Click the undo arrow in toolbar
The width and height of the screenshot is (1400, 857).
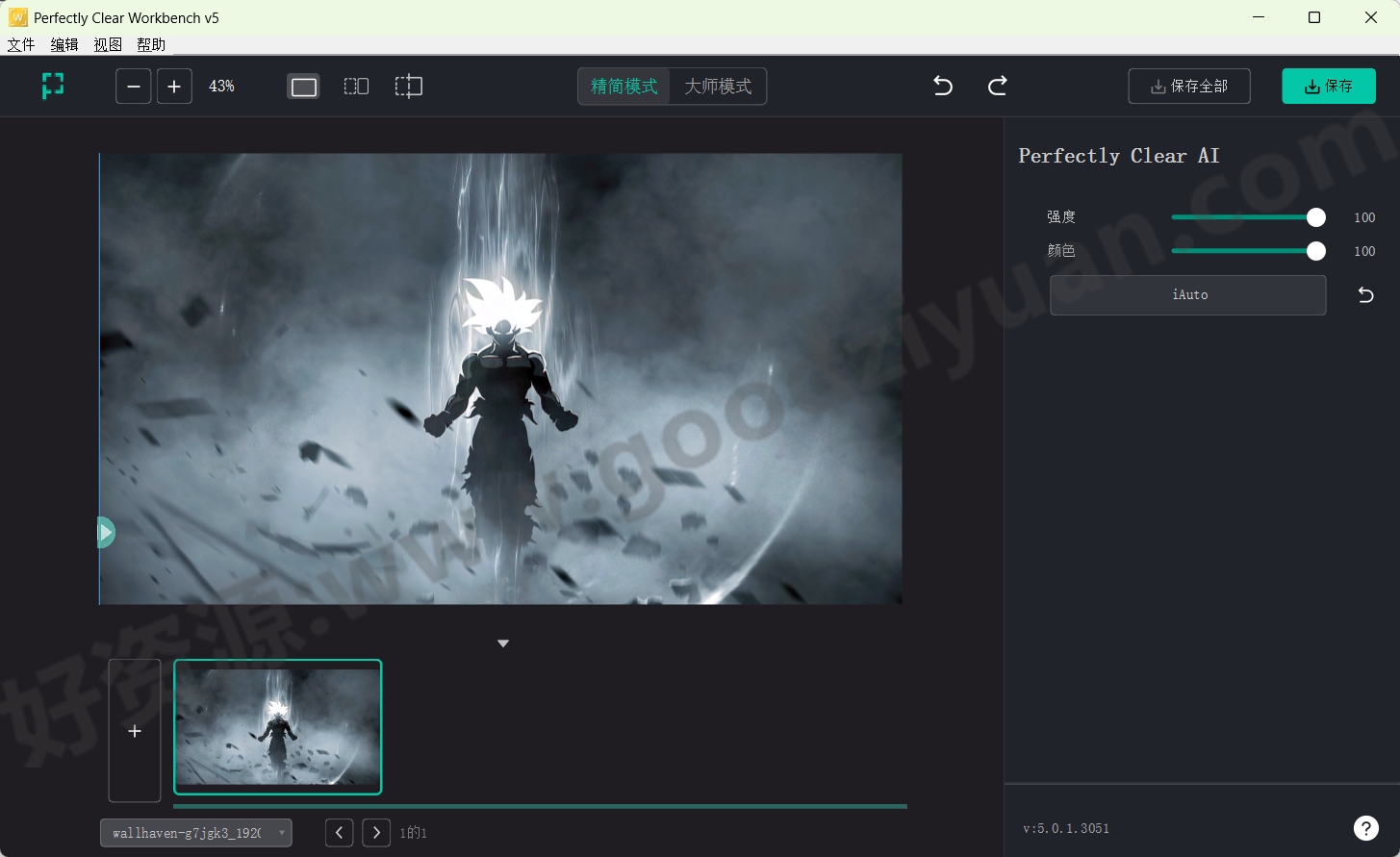coord(943,87)
